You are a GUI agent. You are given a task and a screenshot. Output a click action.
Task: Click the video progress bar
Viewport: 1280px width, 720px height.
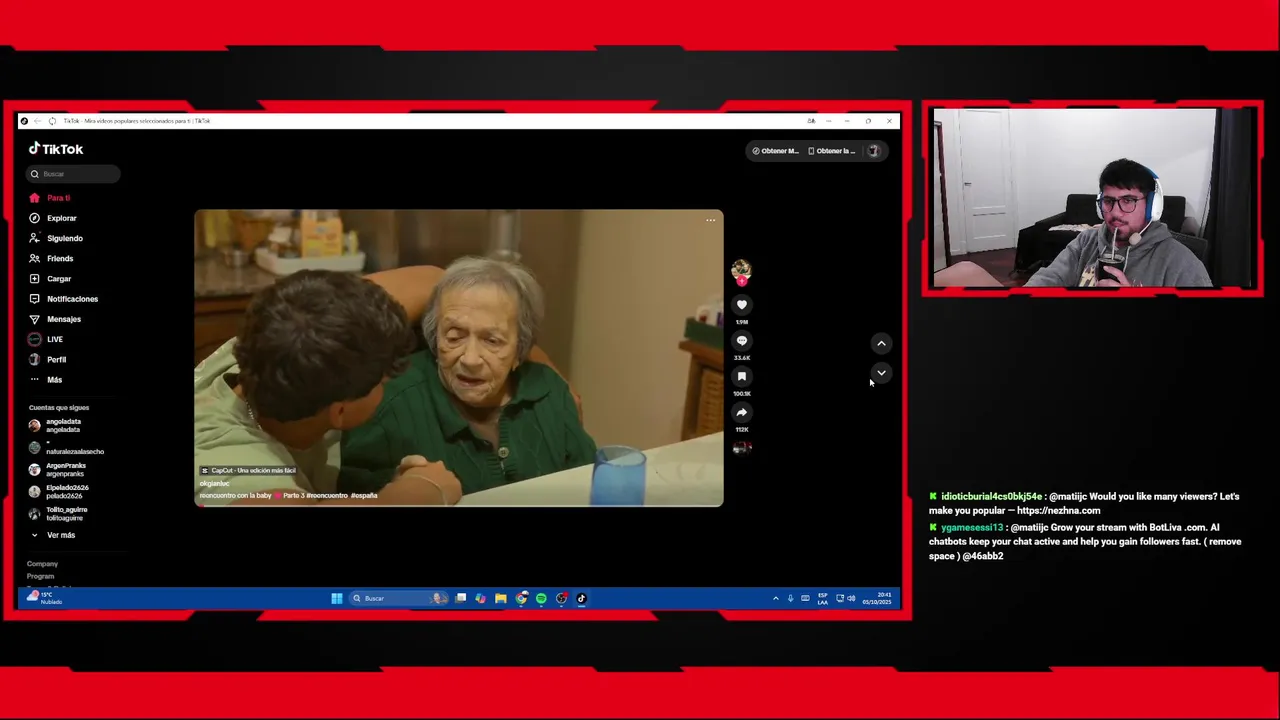pyautogui.click(x=459, y=505)
